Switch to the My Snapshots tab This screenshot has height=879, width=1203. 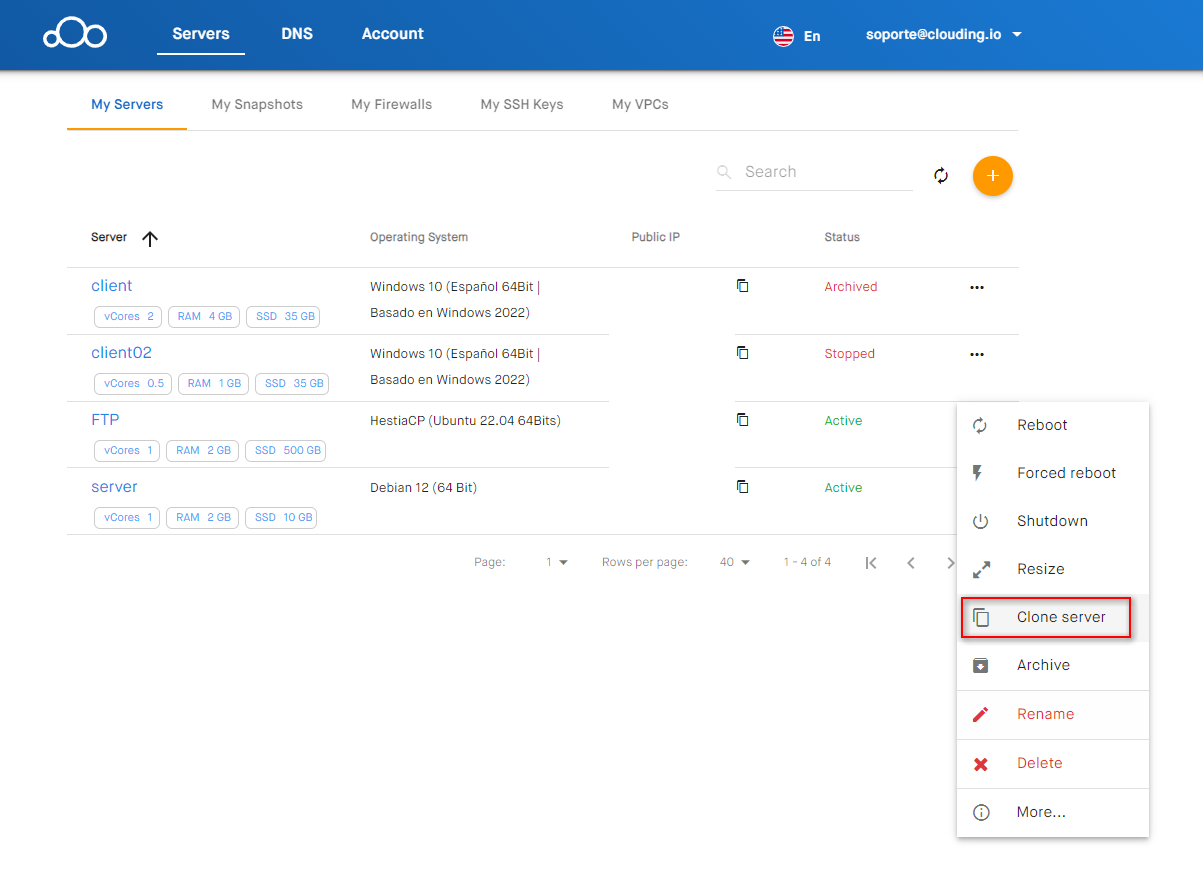point(257,104)
